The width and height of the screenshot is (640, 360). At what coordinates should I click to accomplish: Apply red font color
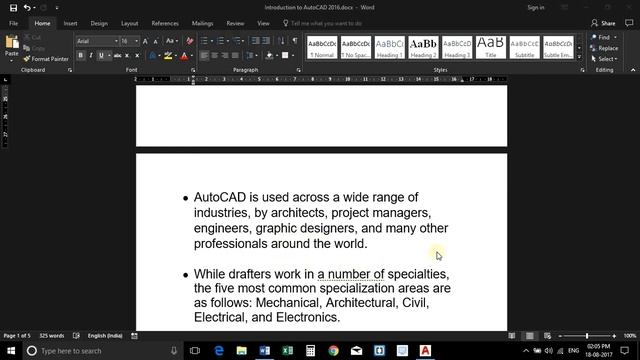point(184,56)
